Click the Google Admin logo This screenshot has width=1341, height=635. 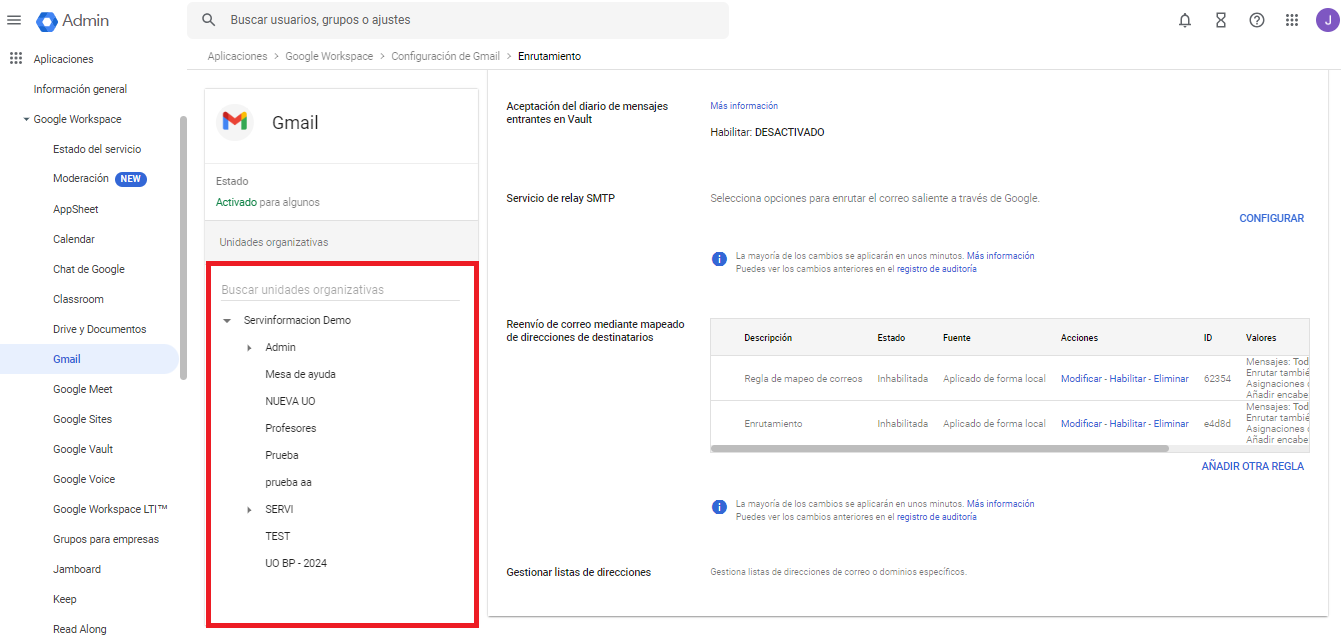(73, 20)
